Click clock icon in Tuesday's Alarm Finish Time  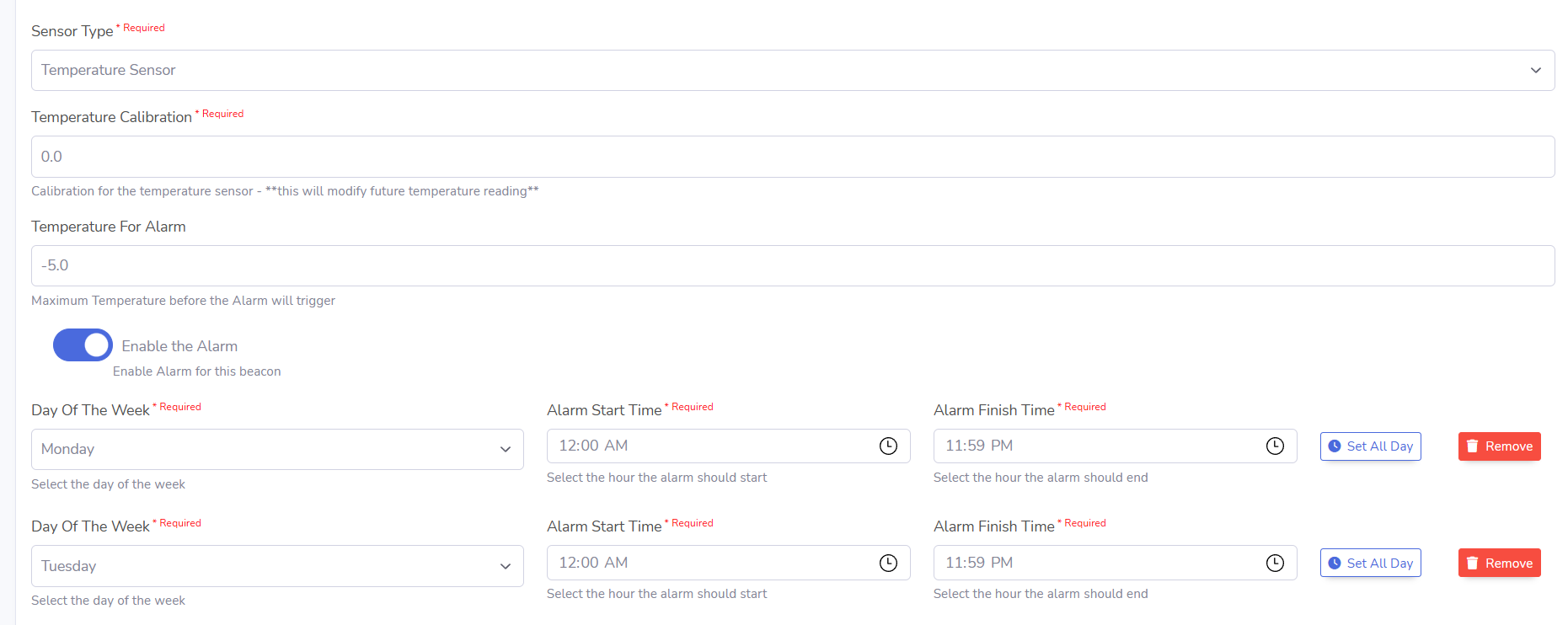tap(1275, 564)
